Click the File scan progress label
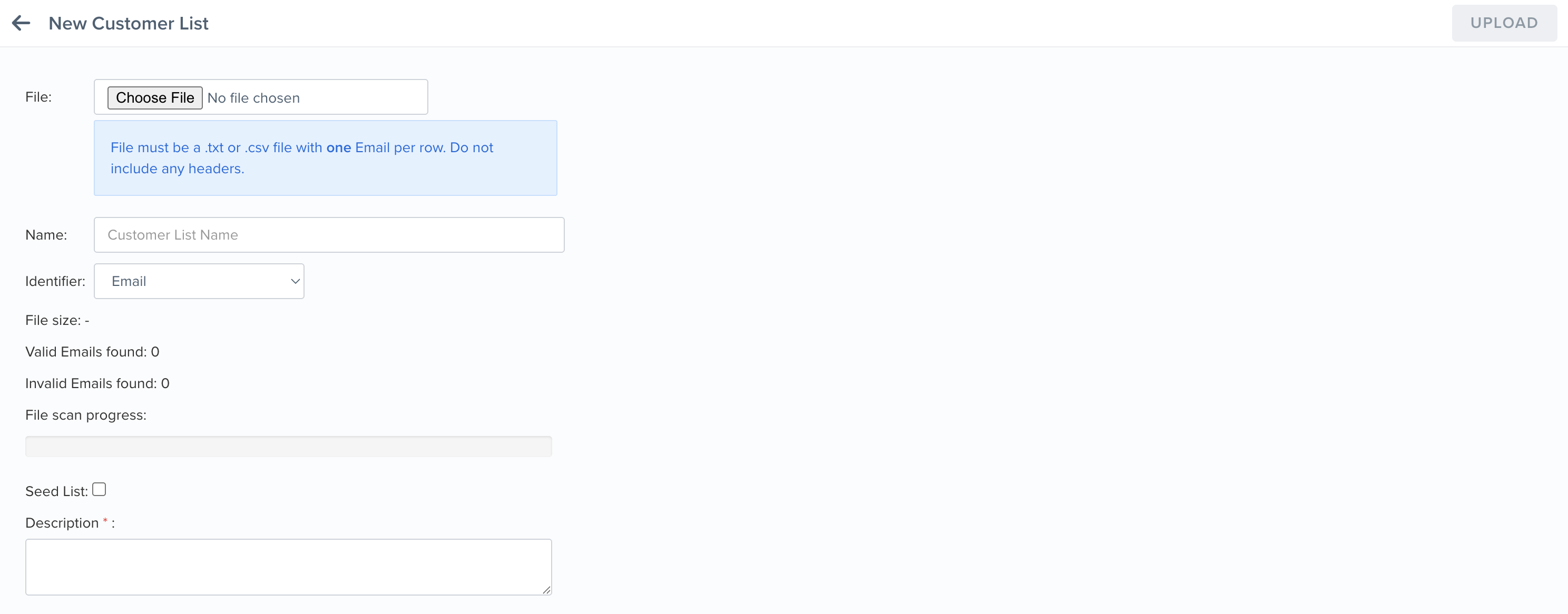 coord(85,415)
